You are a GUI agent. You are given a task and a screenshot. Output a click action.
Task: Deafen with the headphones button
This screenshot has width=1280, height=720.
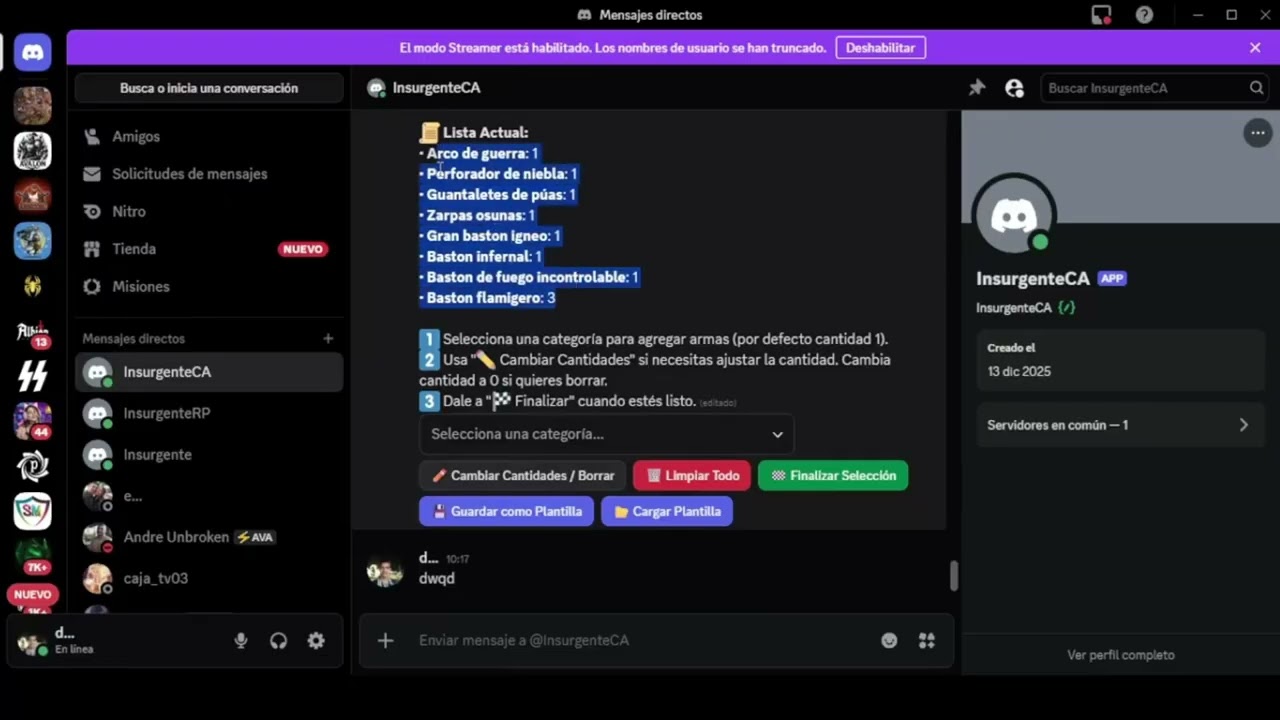tap(278, 641)
